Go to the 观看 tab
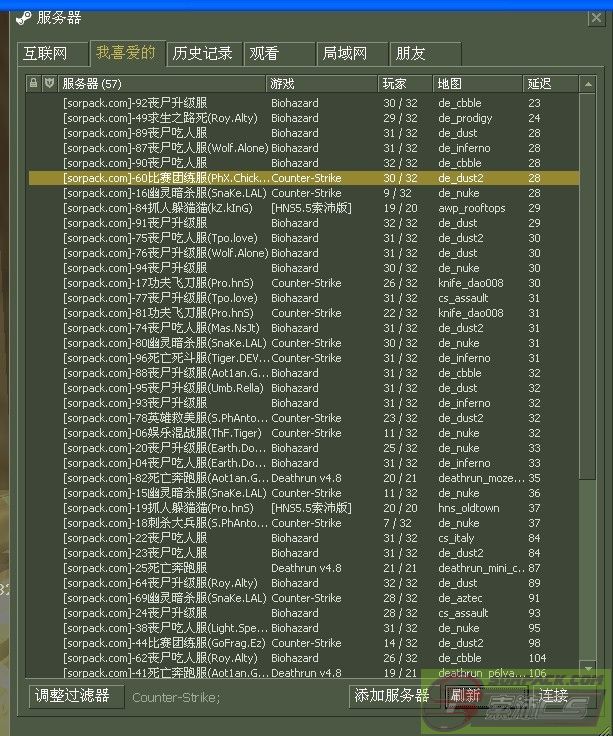This screenshot has width=613, height=736. pyautogui.click(x=264, y=54)
